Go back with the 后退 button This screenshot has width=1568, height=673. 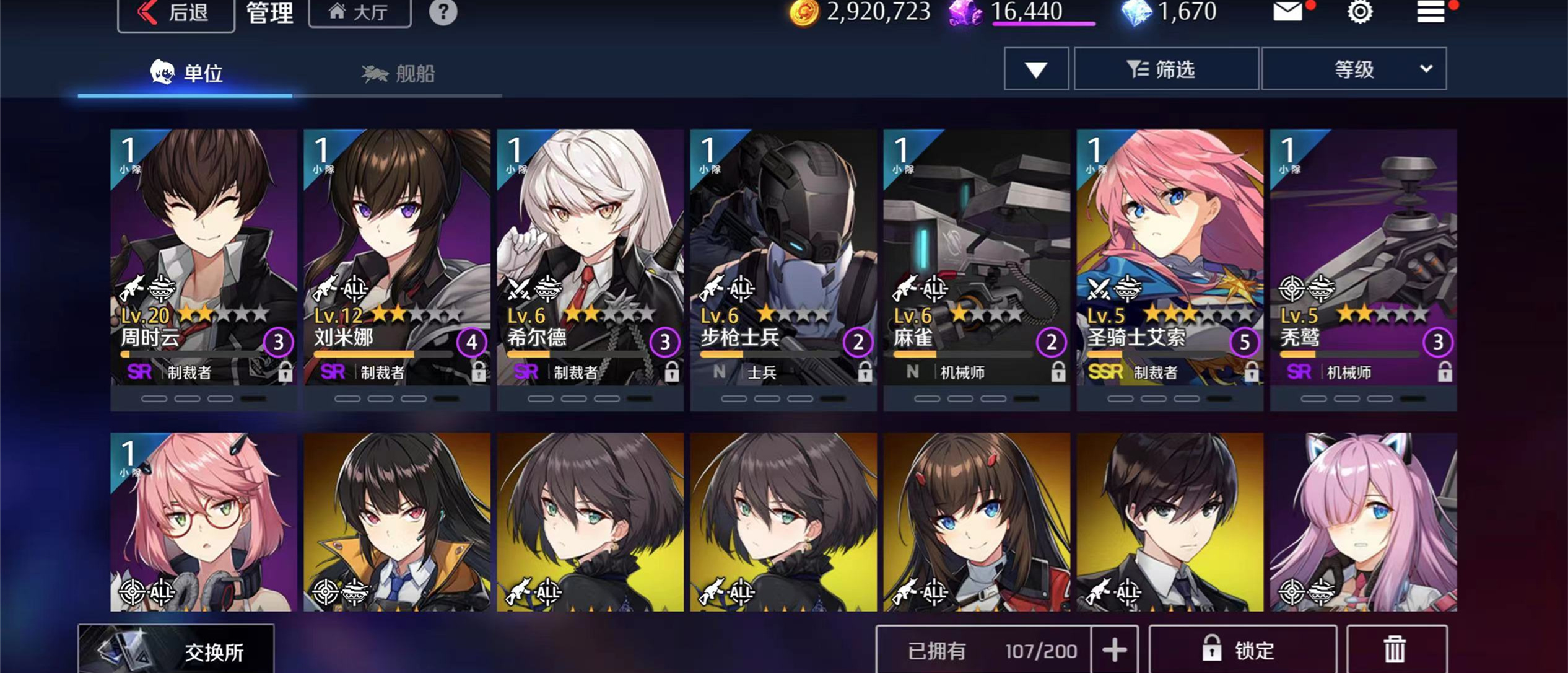pos(175,13)
